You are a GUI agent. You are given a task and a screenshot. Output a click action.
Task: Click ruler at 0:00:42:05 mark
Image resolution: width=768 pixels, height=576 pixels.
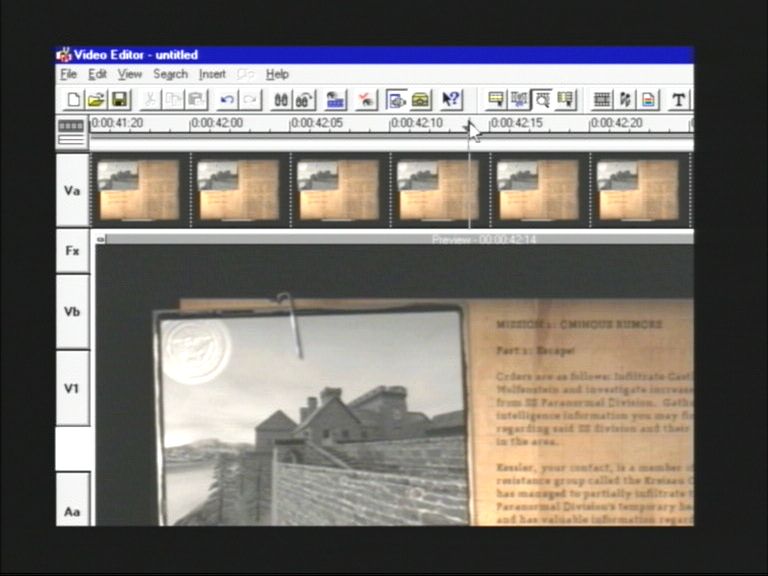pyautogui.click(x=316, y=123)
